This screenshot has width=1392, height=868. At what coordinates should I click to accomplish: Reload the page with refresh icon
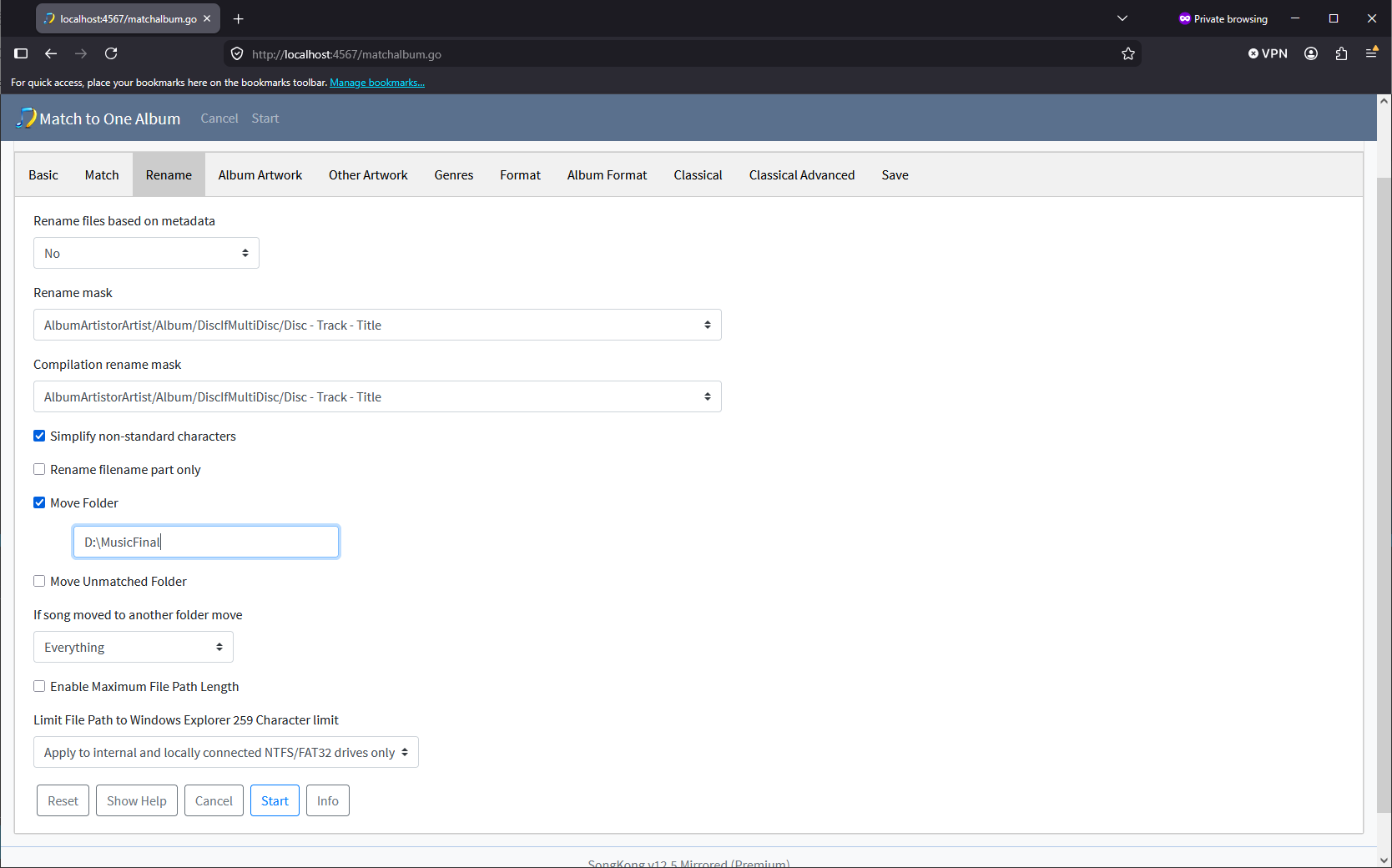click(x=111, y=53)
